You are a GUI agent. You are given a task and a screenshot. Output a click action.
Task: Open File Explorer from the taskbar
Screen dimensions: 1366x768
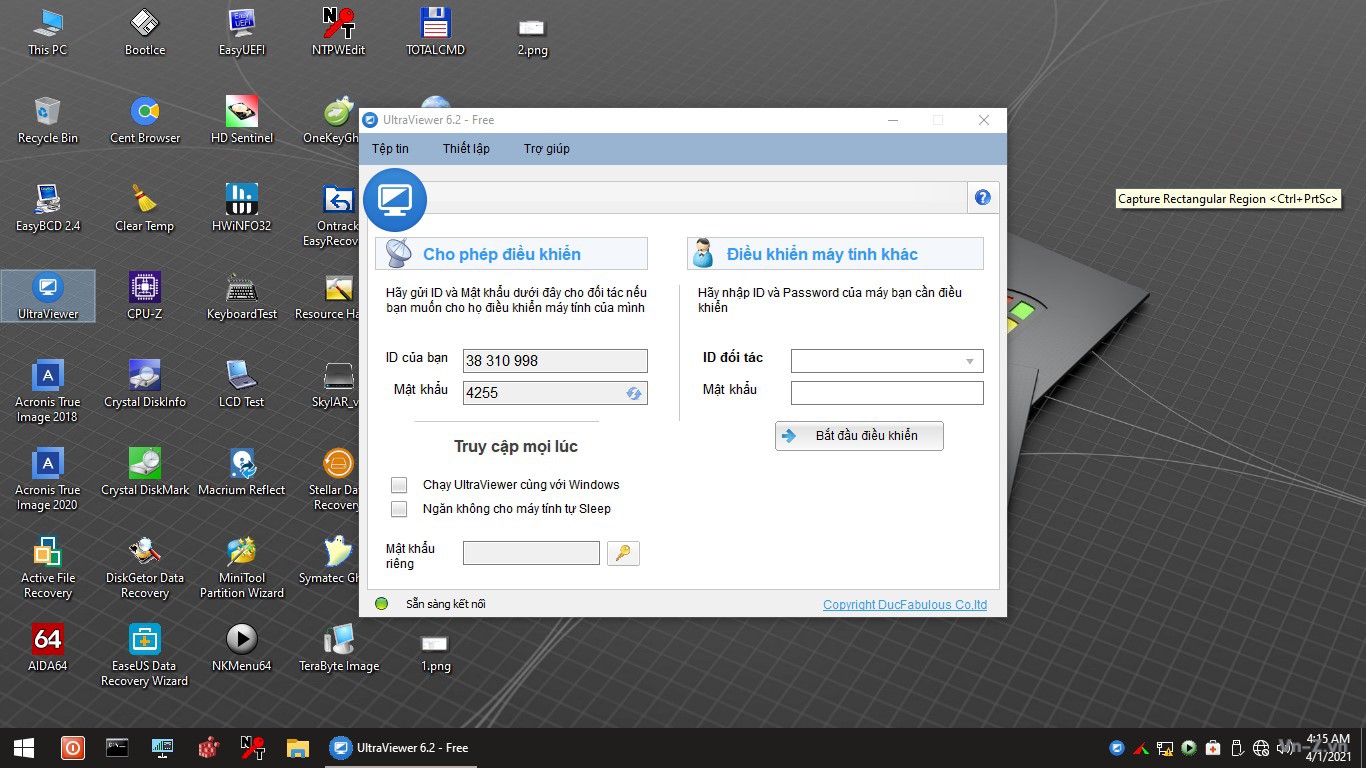coord(297,747)
